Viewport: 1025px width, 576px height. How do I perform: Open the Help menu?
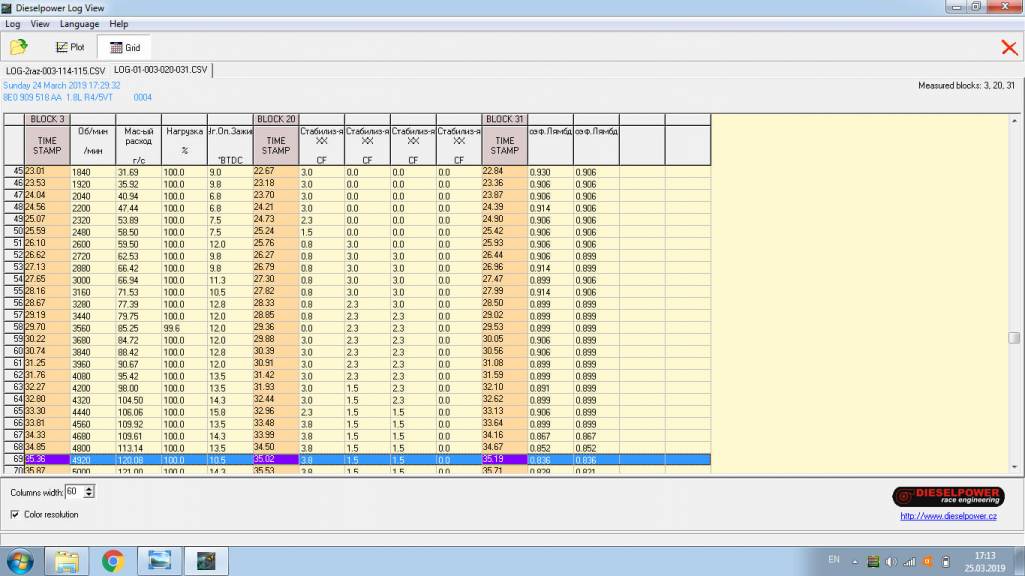point(119,24)
